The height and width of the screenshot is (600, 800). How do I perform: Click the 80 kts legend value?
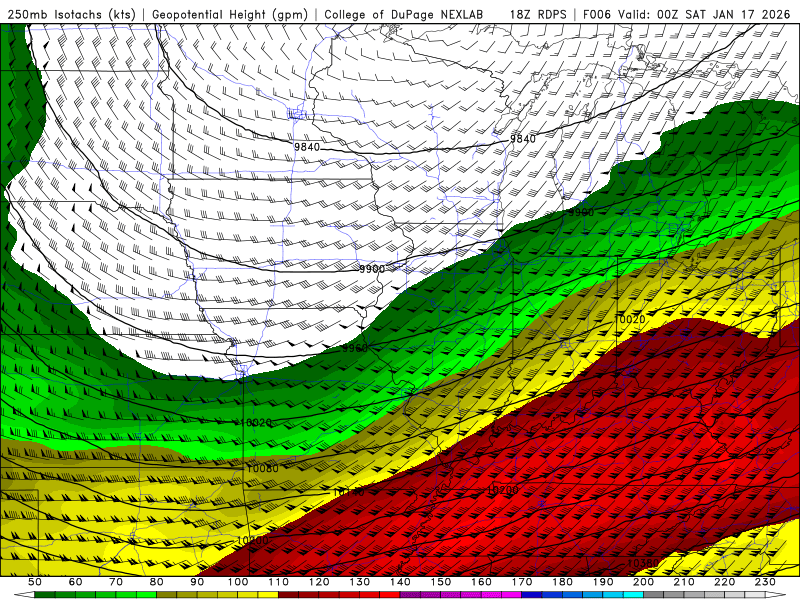pos(157,582)
